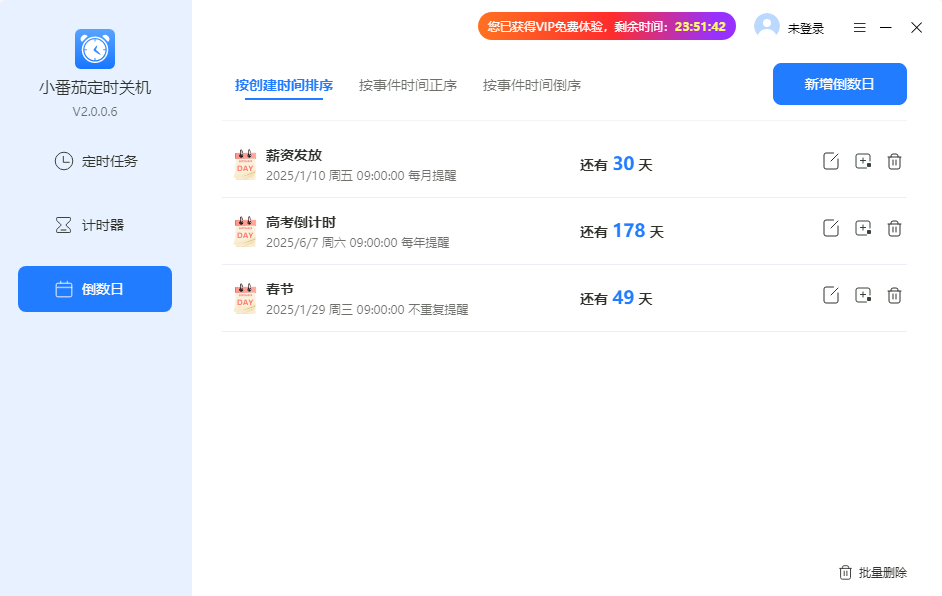This screenshot has width=942, height=596.
Task: Select 按创建时间排序 sorting tab
Action: pyautogui.click(x=284, y=86)
